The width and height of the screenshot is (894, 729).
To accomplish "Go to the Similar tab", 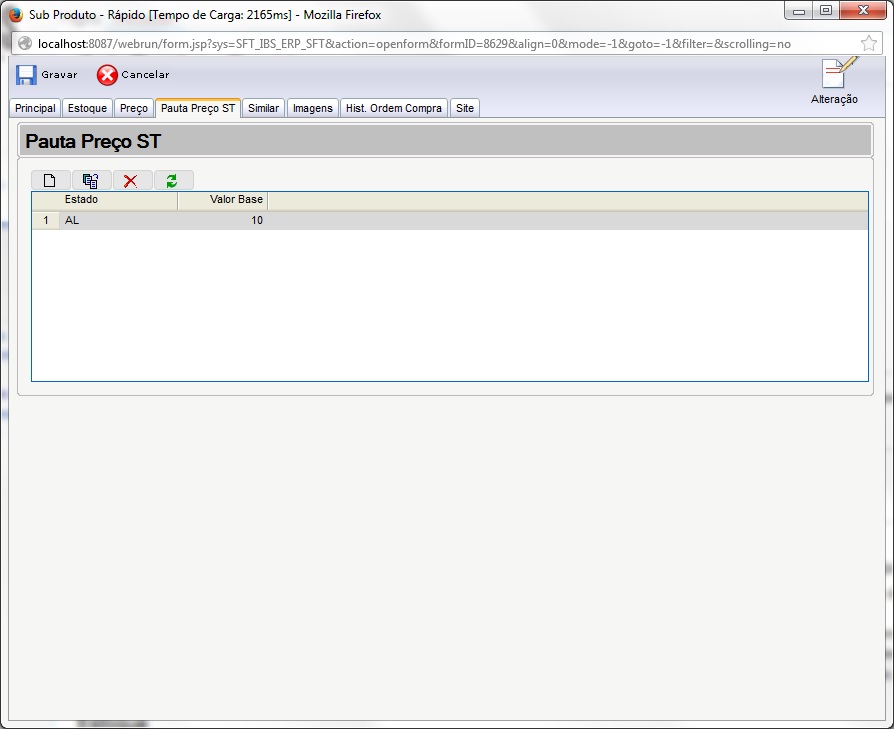I will [263, 108].
